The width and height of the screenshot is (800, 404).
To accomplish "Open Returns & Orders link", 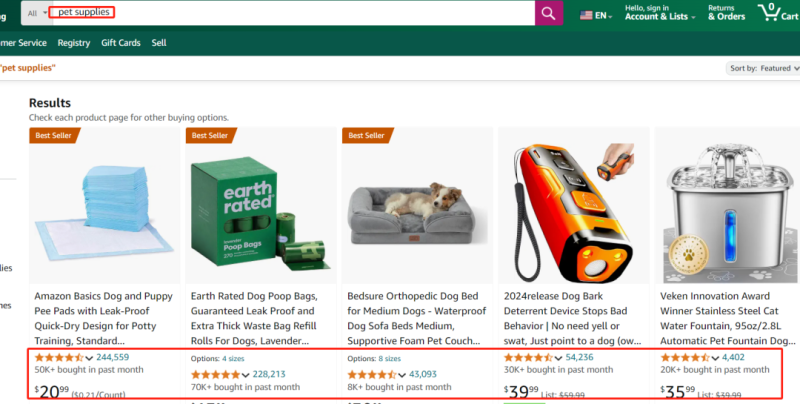I will point(726,12).
